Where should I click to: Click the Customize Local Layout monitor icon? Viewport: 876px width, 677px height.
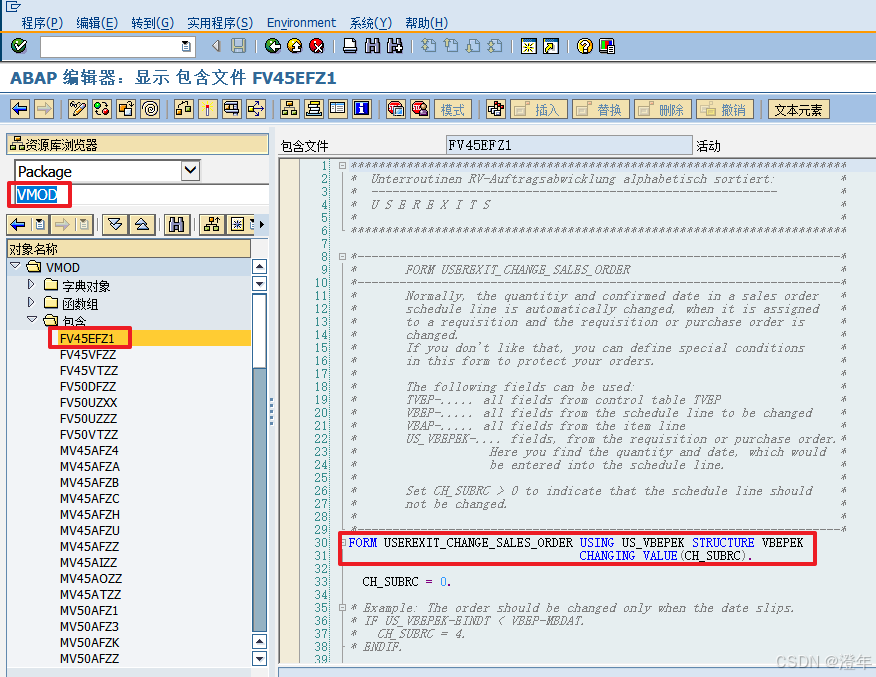point(607,45)
